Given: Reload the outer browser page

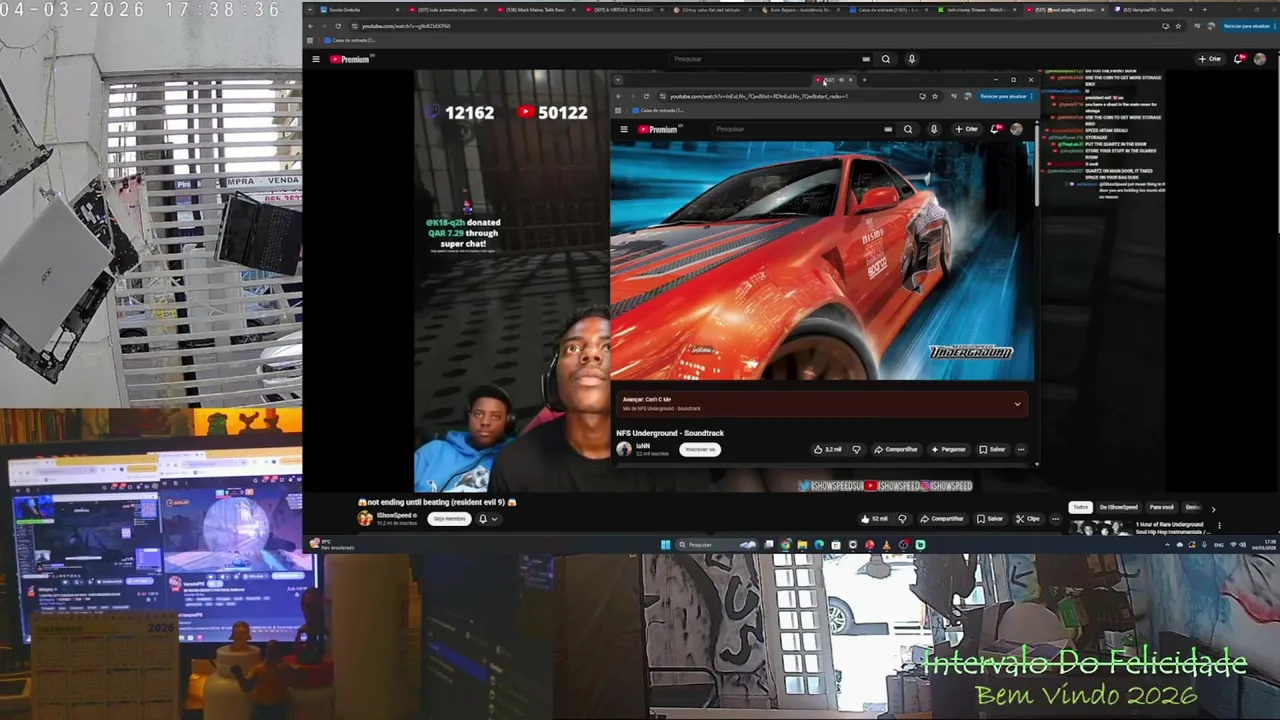Looking at the screenshot, I should [x=338, y=26].
